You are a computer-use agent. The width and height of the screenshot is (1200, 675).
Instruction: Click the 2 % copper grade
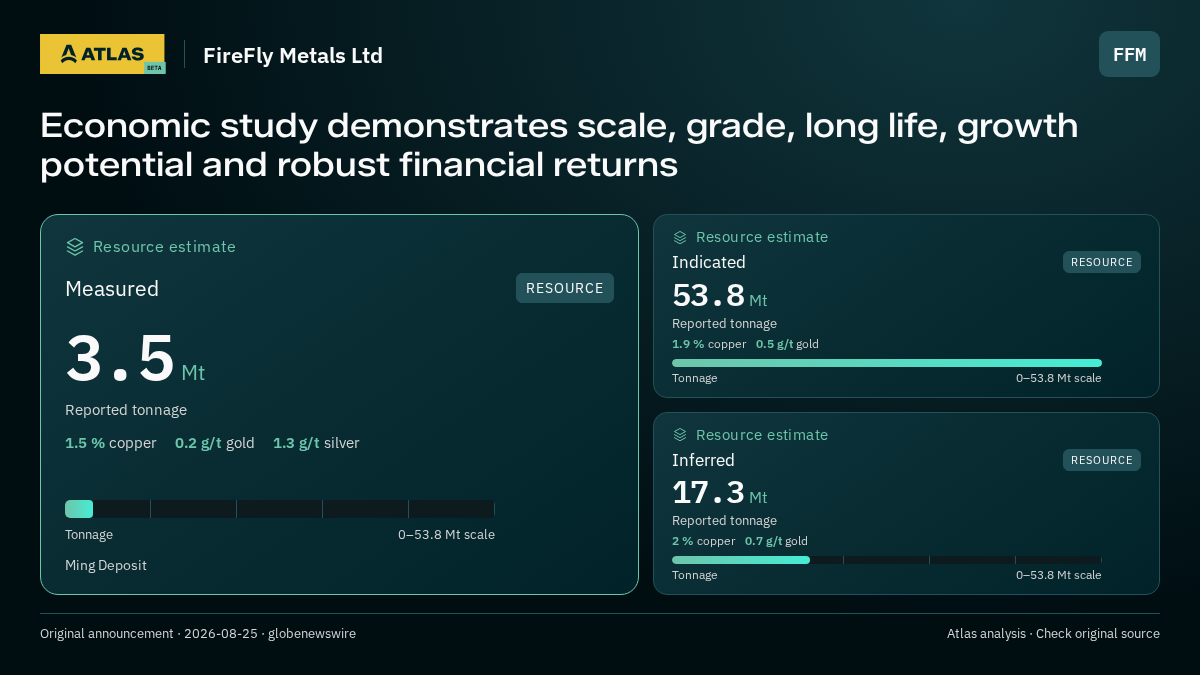pyautogui.click(x=704, y=541)
